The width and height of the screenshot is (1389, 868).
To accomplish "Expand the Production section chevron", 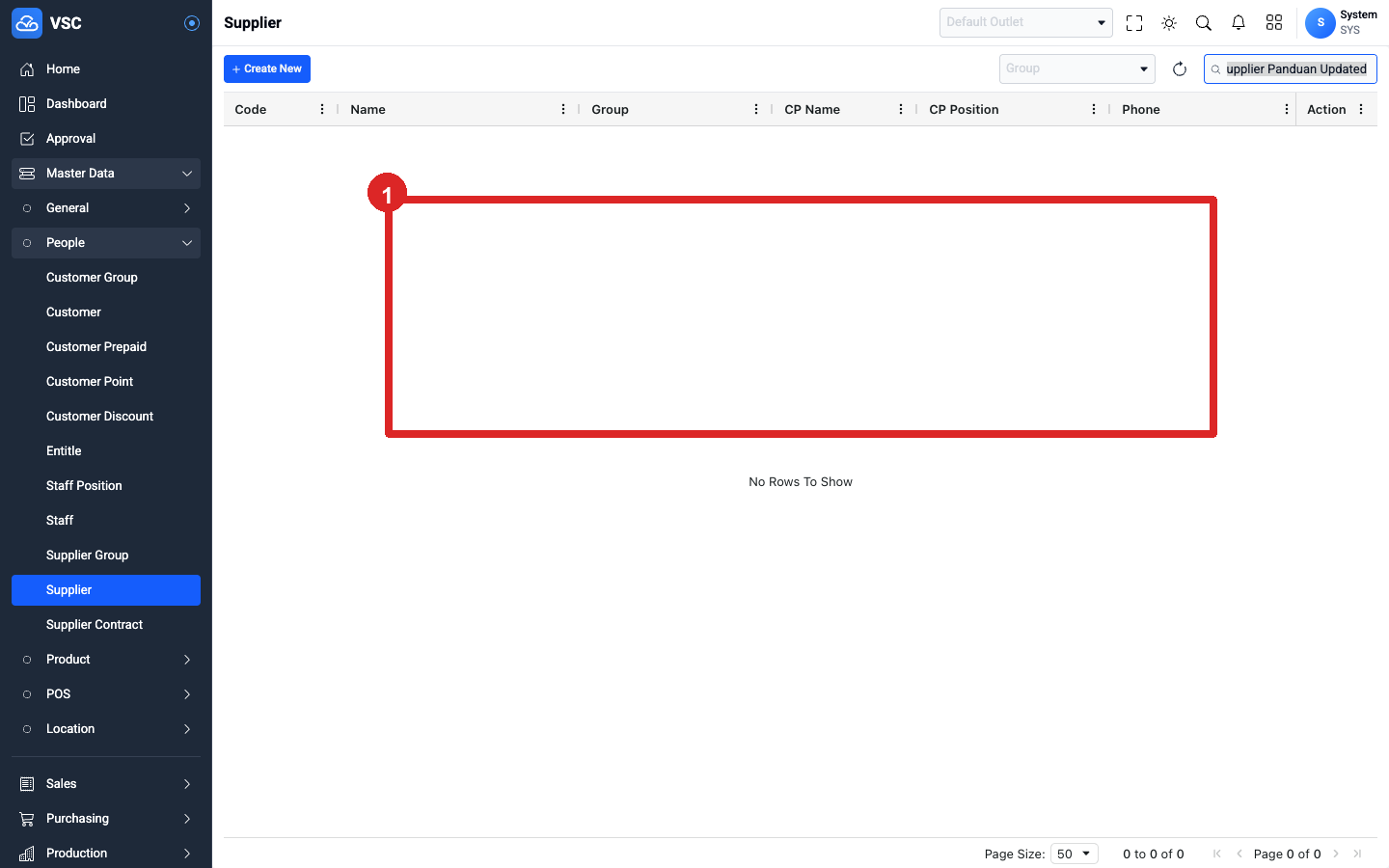I will [x=187, y=854].
